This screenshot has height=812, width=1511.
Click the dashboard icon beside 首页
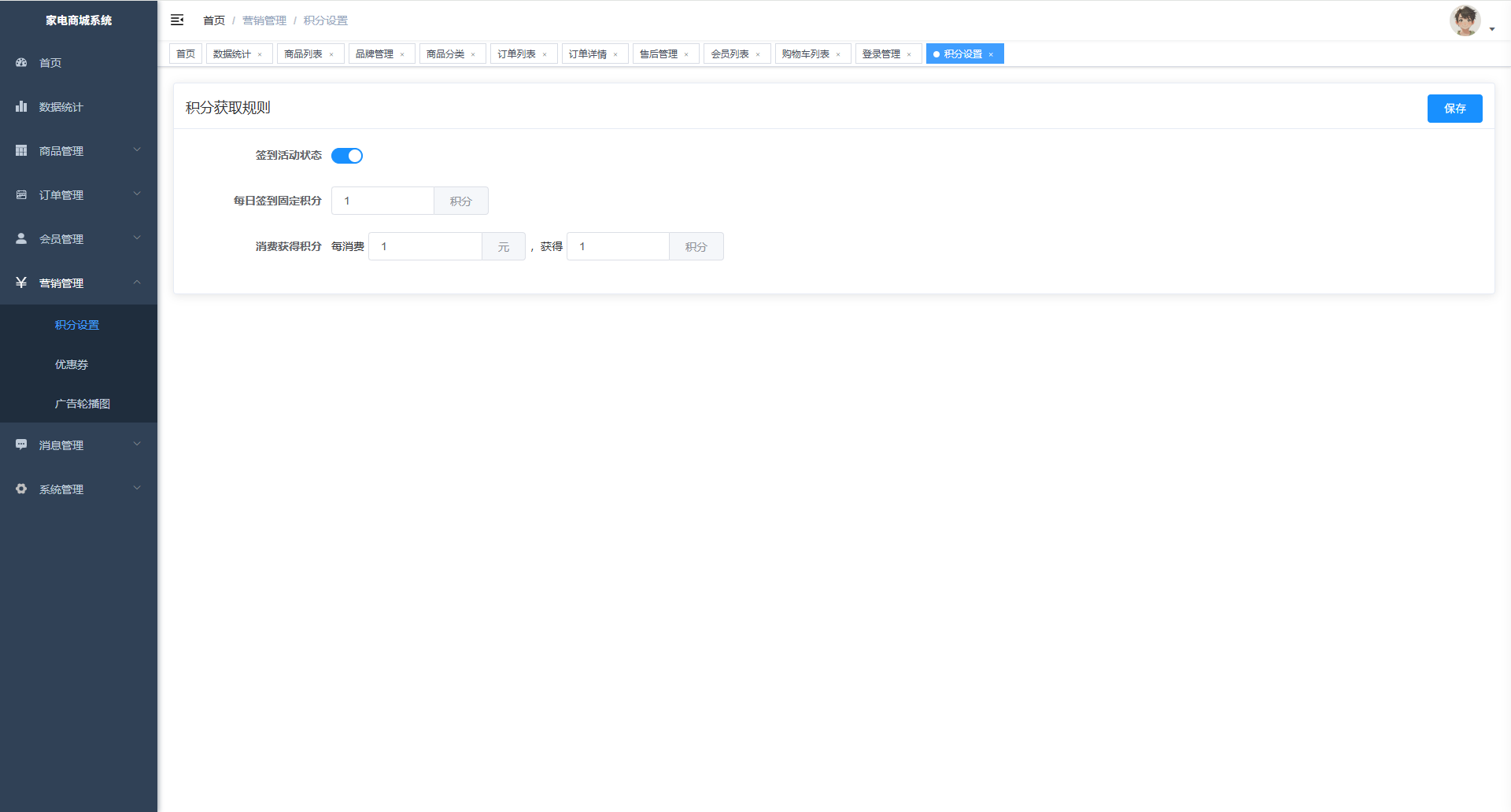click(21, 62)
